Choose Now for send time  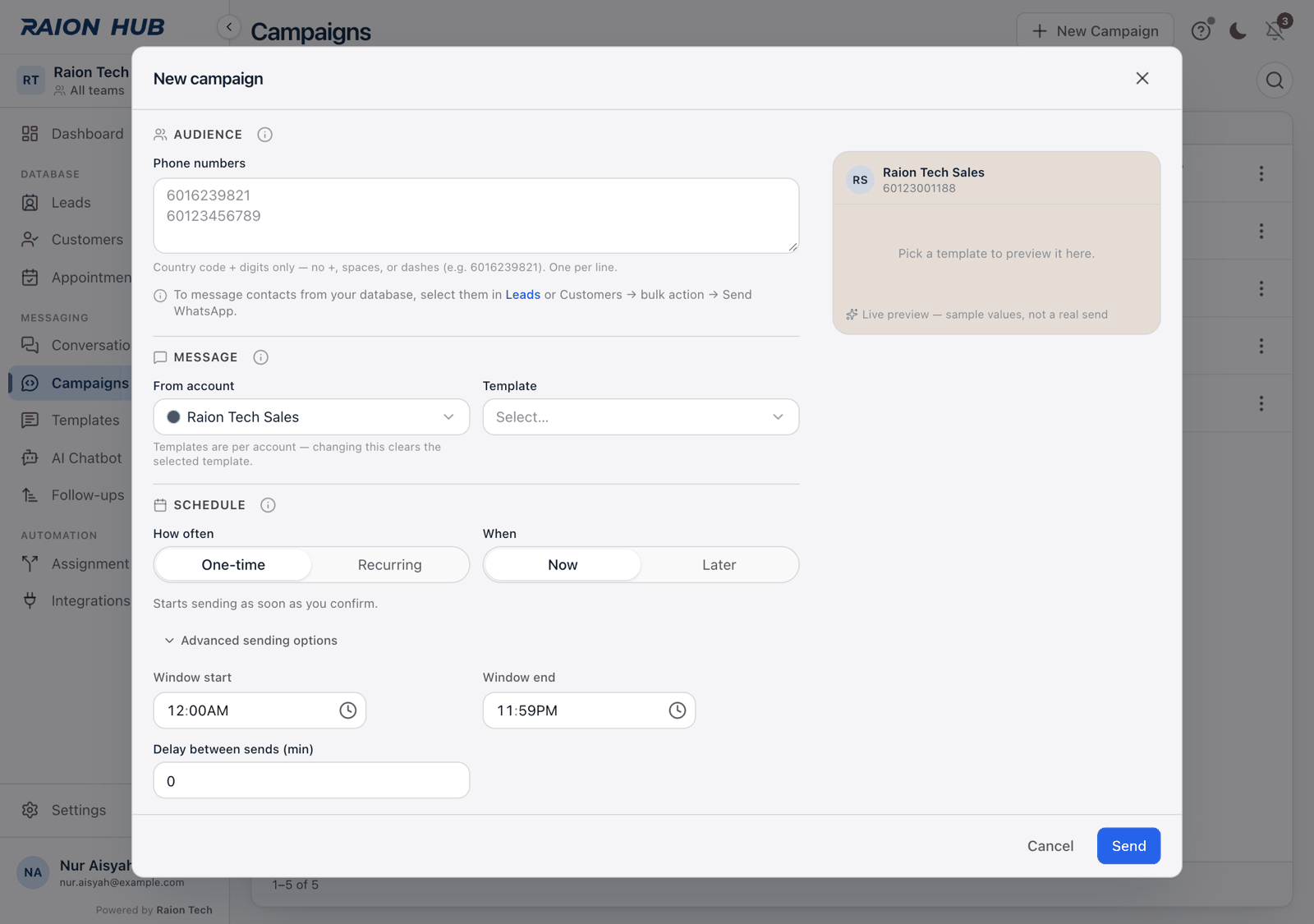(x=563, y=565)
